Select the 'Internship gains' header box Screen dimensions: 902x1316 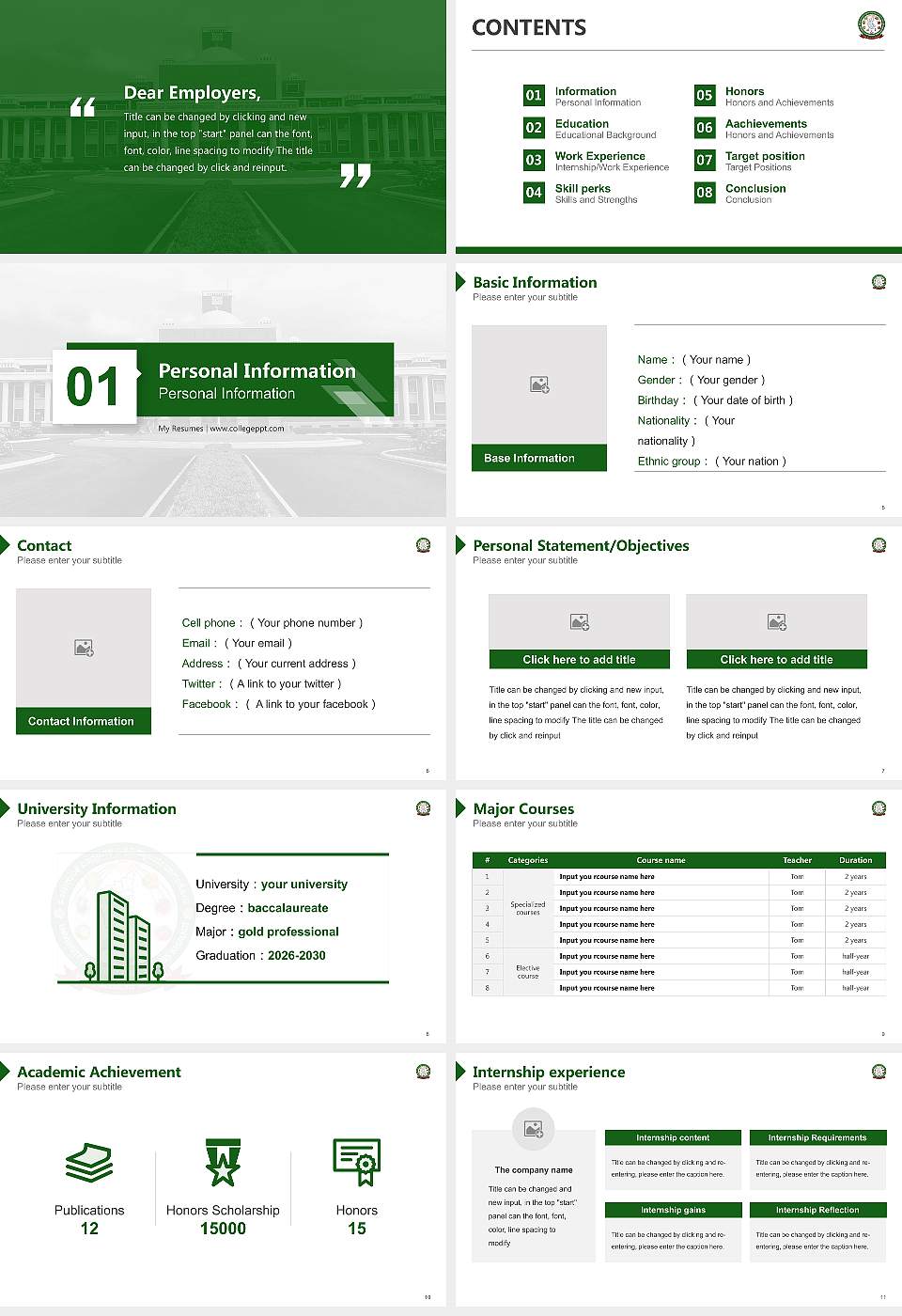pyautogui.click(x=673, y=1210)
